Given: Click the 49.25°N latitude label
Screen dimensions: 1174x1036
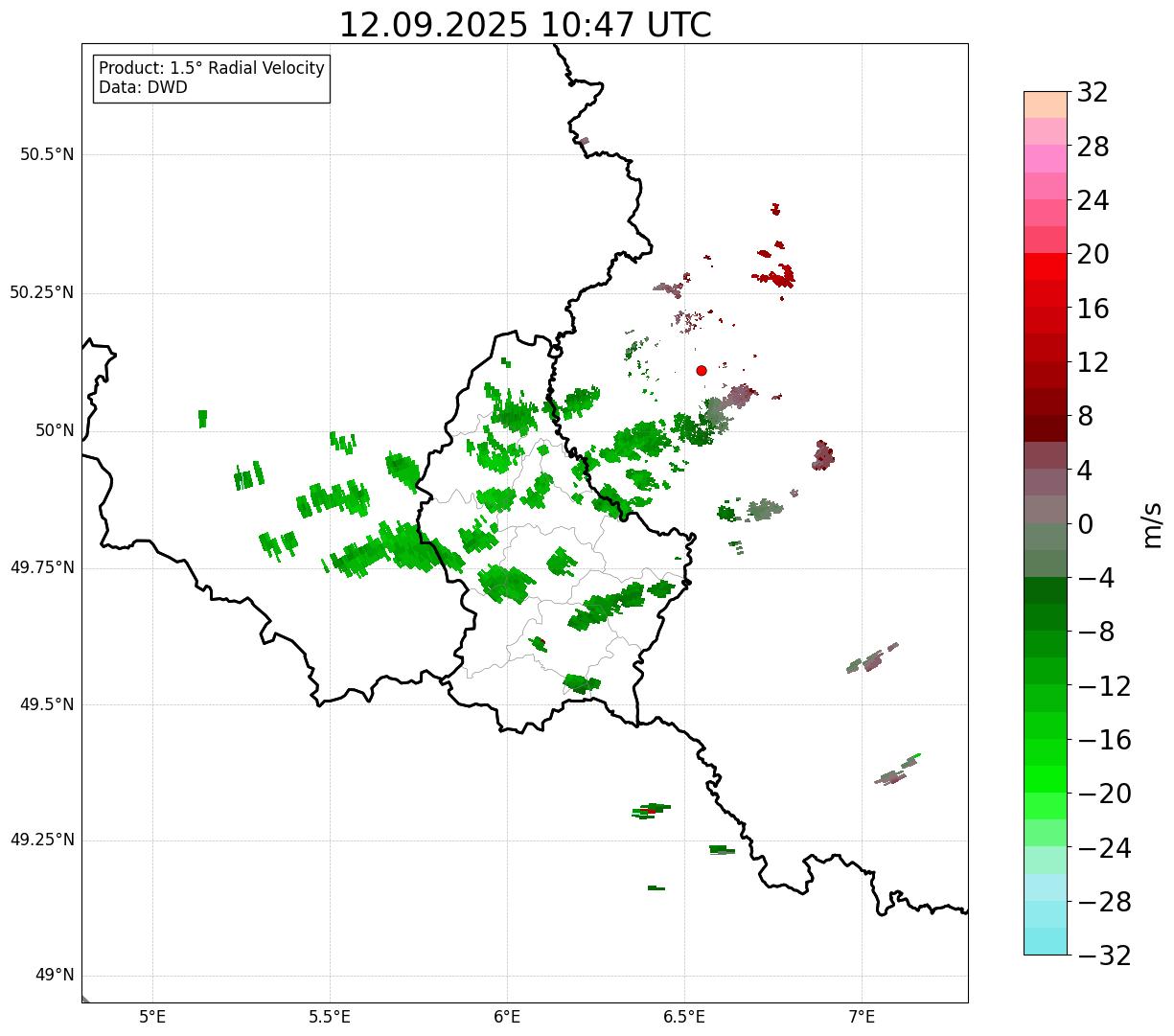Looking at the screenshot, I should click(42, 840).
